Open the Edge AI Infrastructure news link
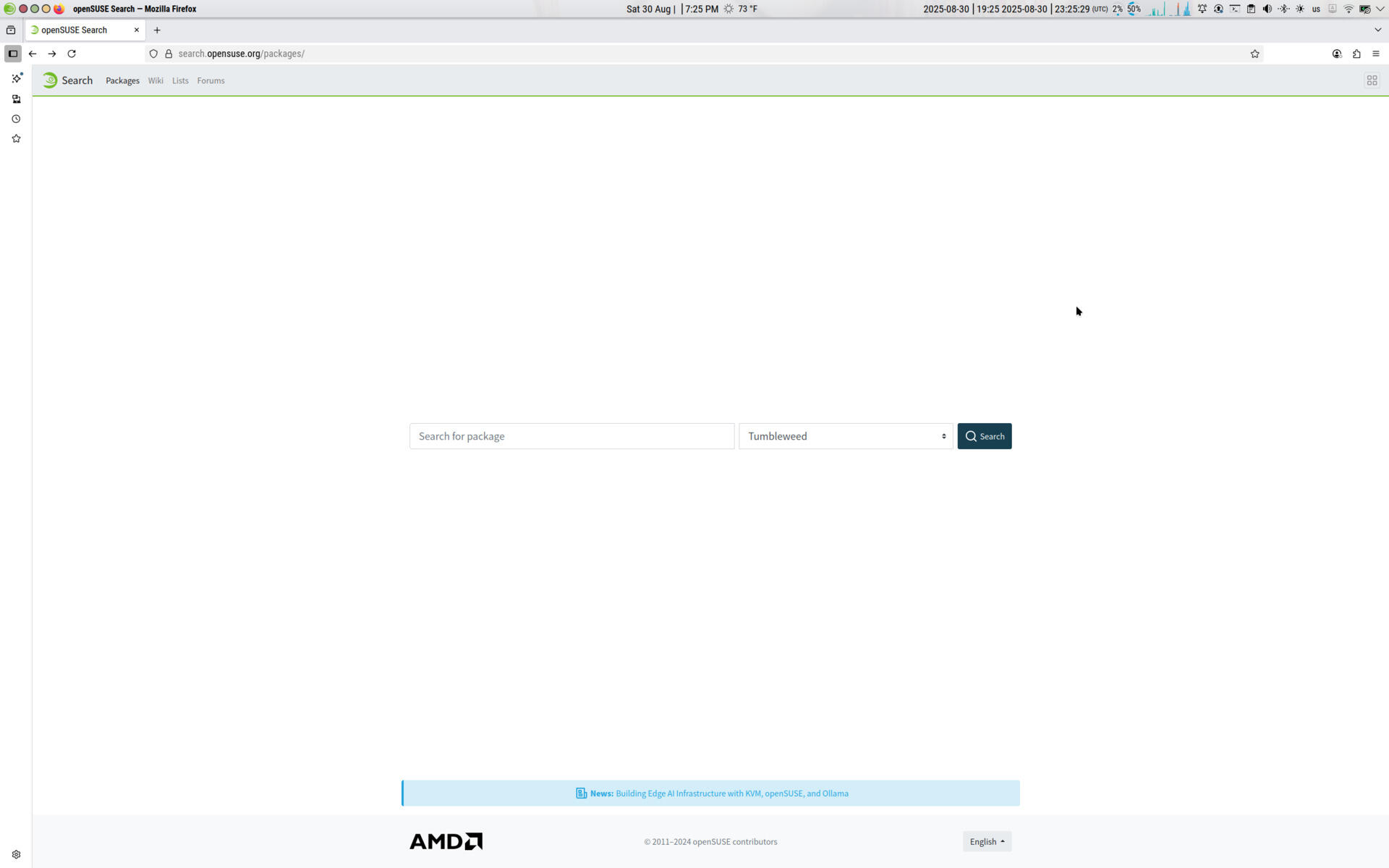 731,793
